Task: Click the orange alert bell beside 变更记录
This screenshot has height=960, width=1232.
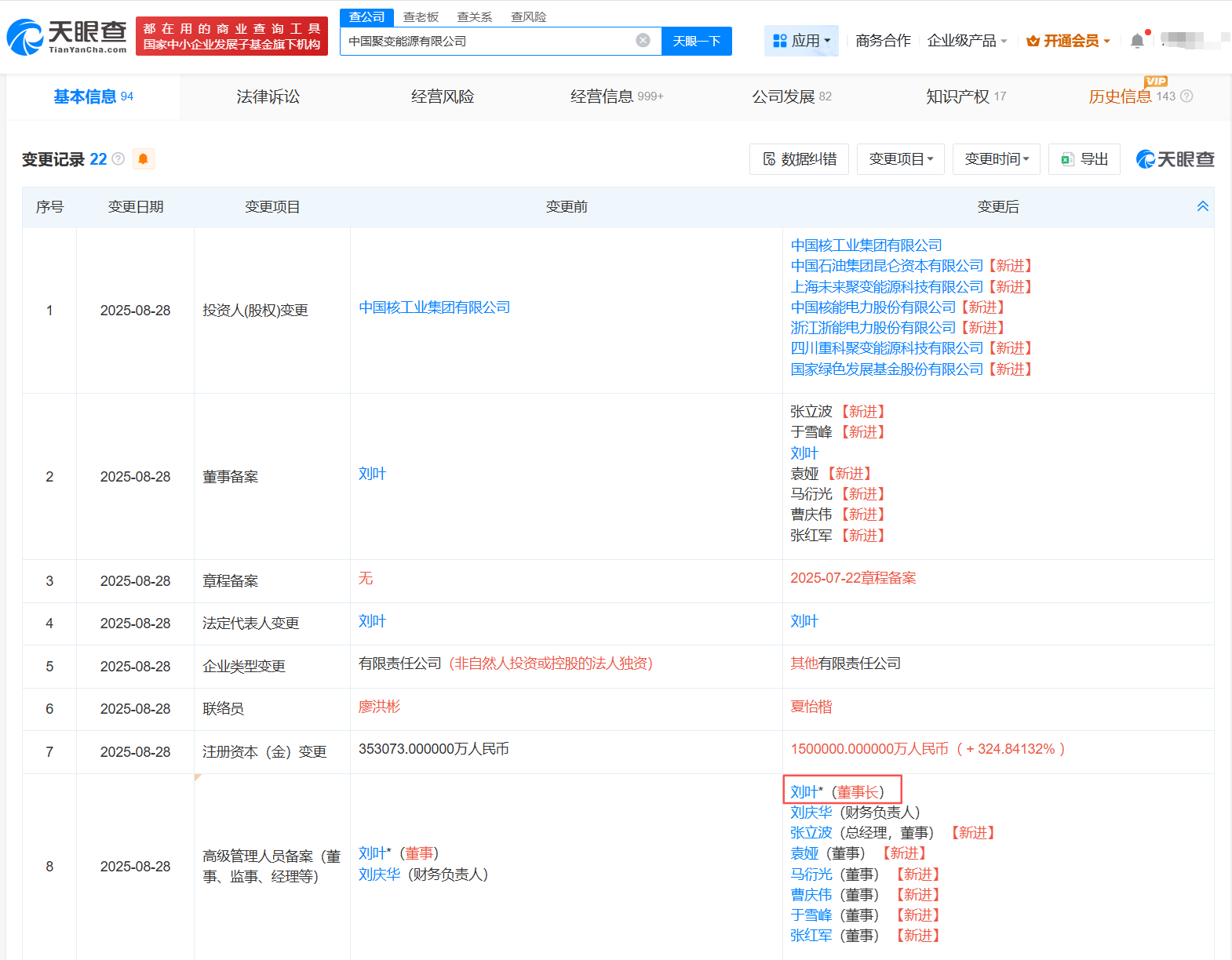Action: [143, 159]
